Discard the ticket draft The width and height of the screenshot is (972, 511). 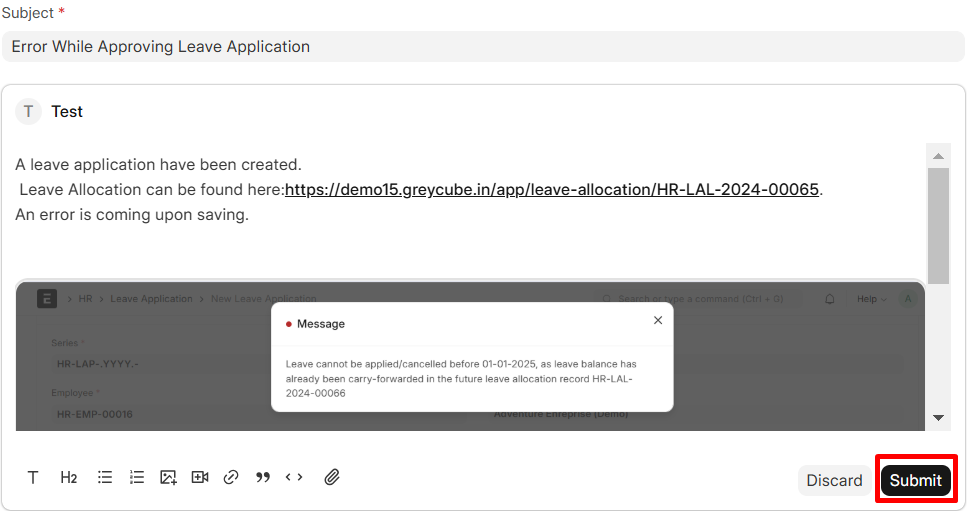[x=834, y=480]
